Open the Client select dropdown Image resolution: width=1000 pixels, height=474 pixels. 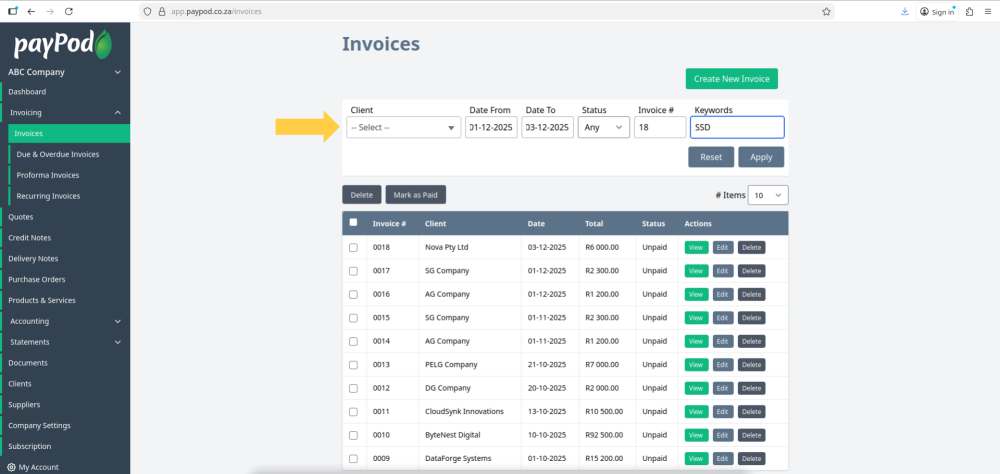404,128
